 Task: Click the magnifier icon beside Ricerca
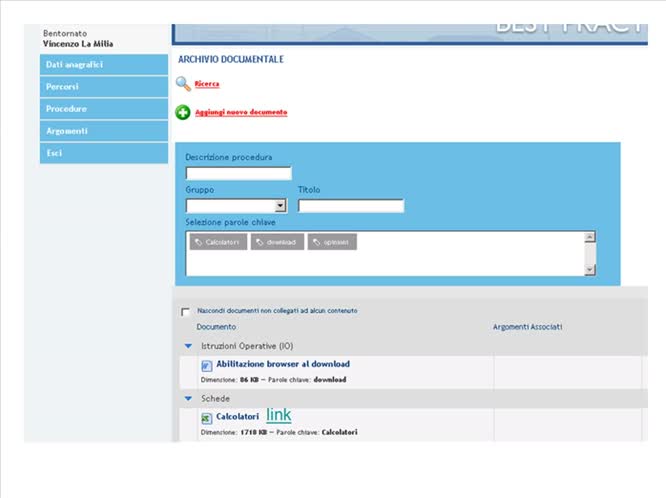pos(183,84)
